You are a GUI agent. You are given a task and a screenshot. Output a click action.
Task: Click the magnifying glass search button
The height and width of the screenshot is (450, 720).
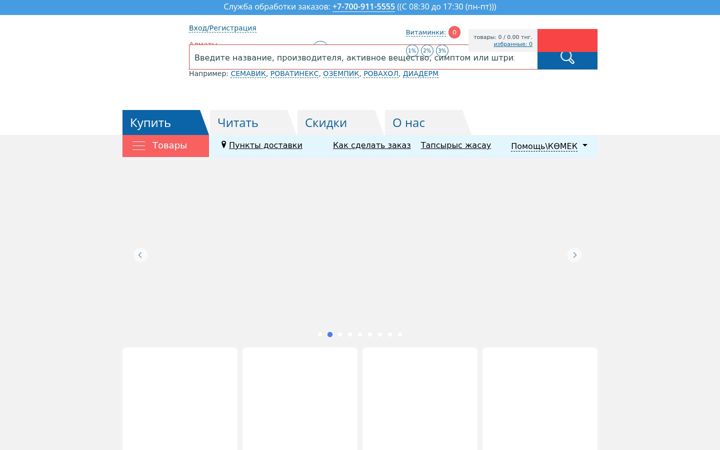pyautogui.click(x=567, y=60)
